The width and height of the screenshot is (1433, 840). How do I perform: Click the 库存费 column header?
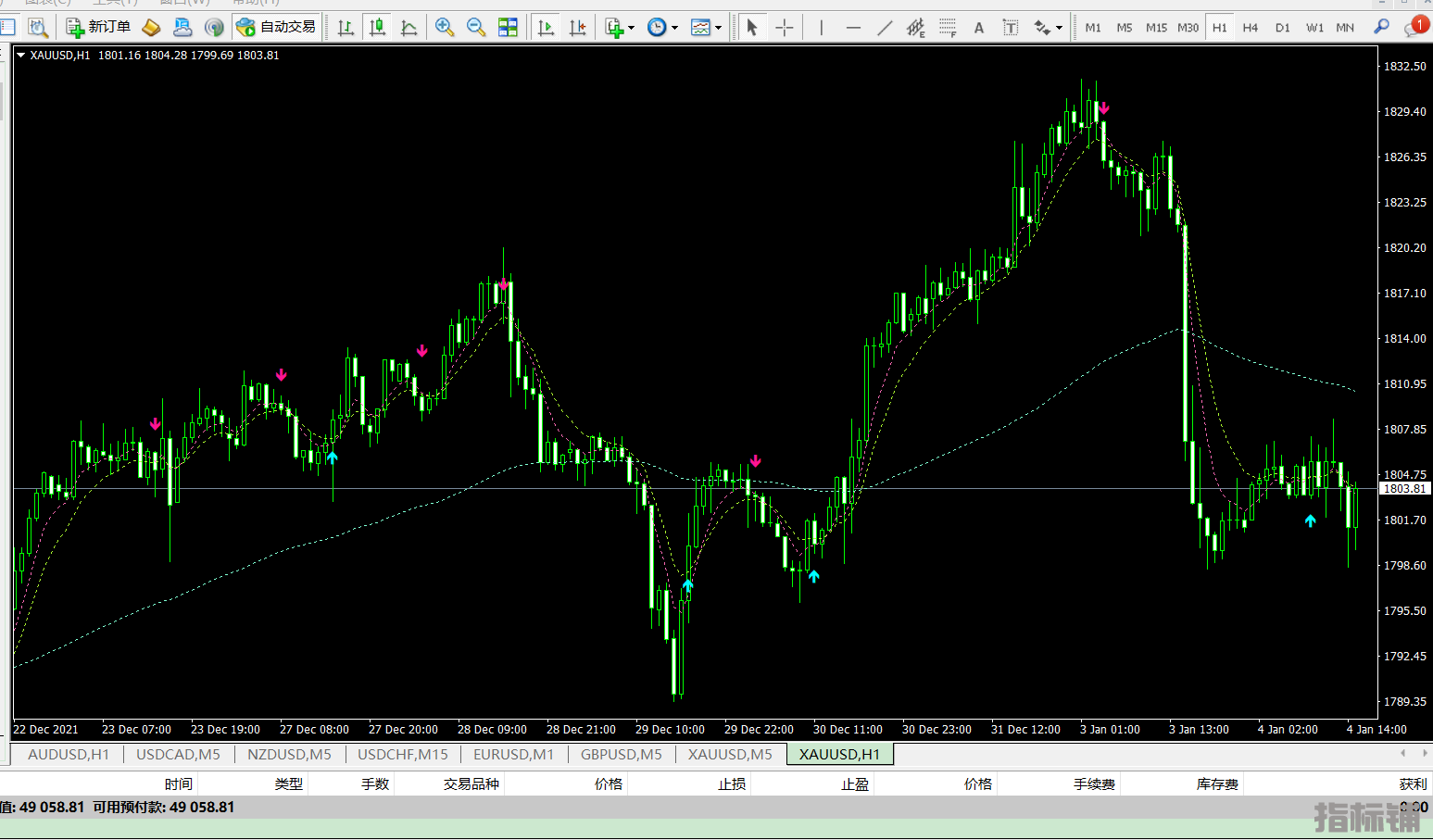point(1217,784)
